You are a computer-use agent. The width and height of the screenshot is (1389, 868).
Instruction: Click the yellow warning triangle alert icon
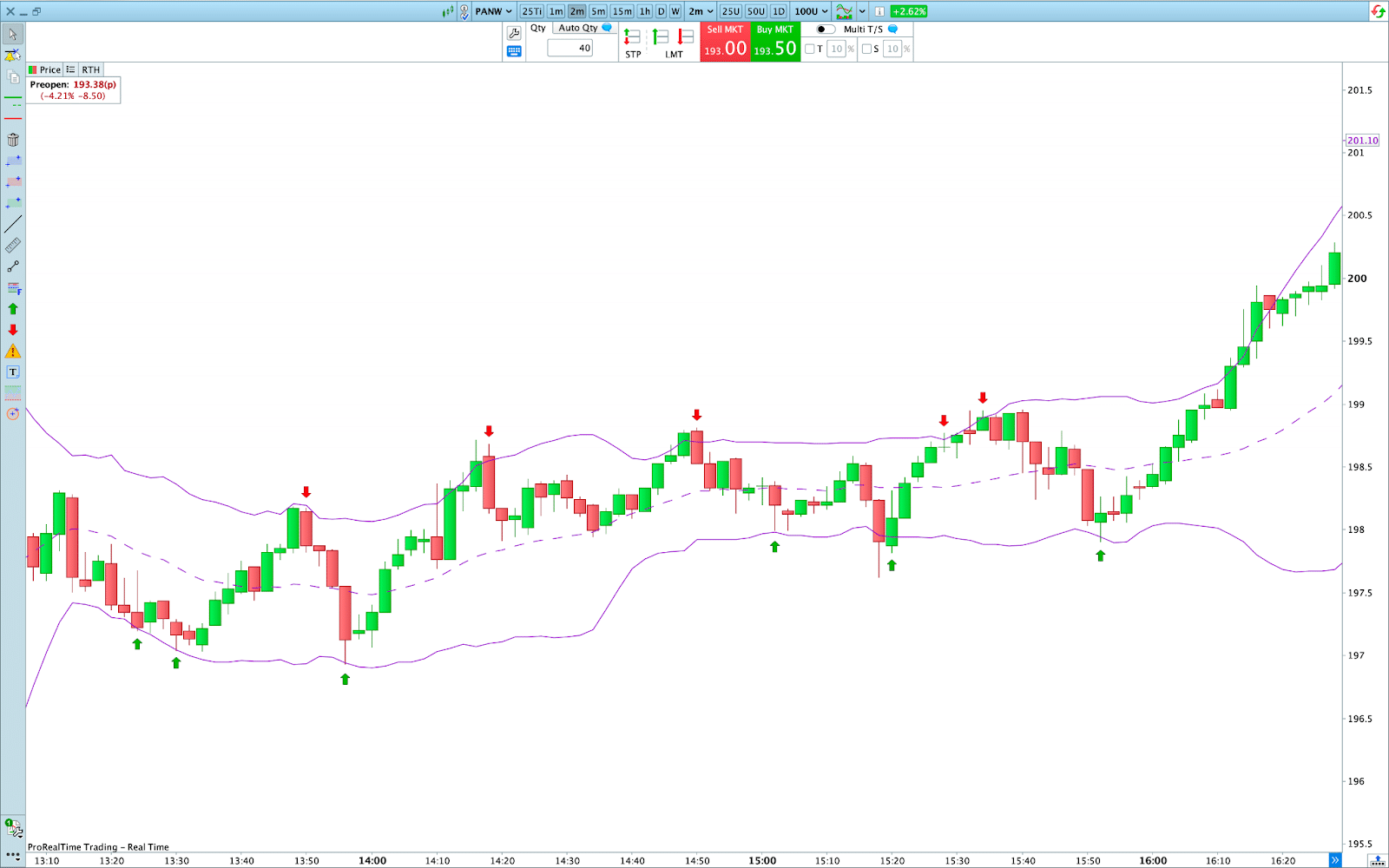(13, 352)
